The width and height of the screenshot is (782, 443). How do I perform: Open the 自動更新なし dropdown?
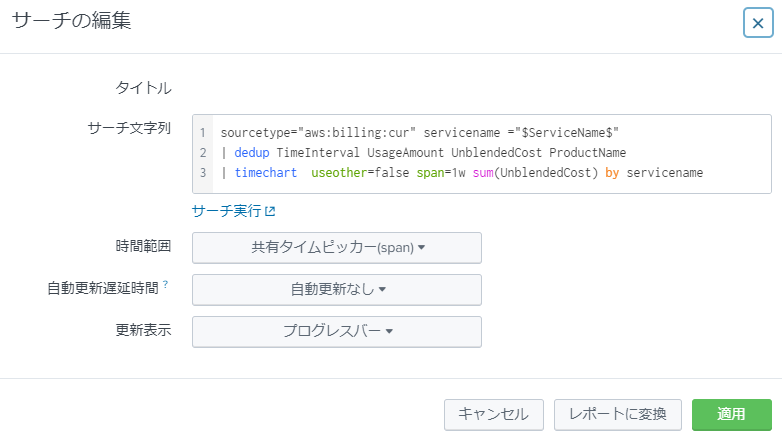click(337, 289)
